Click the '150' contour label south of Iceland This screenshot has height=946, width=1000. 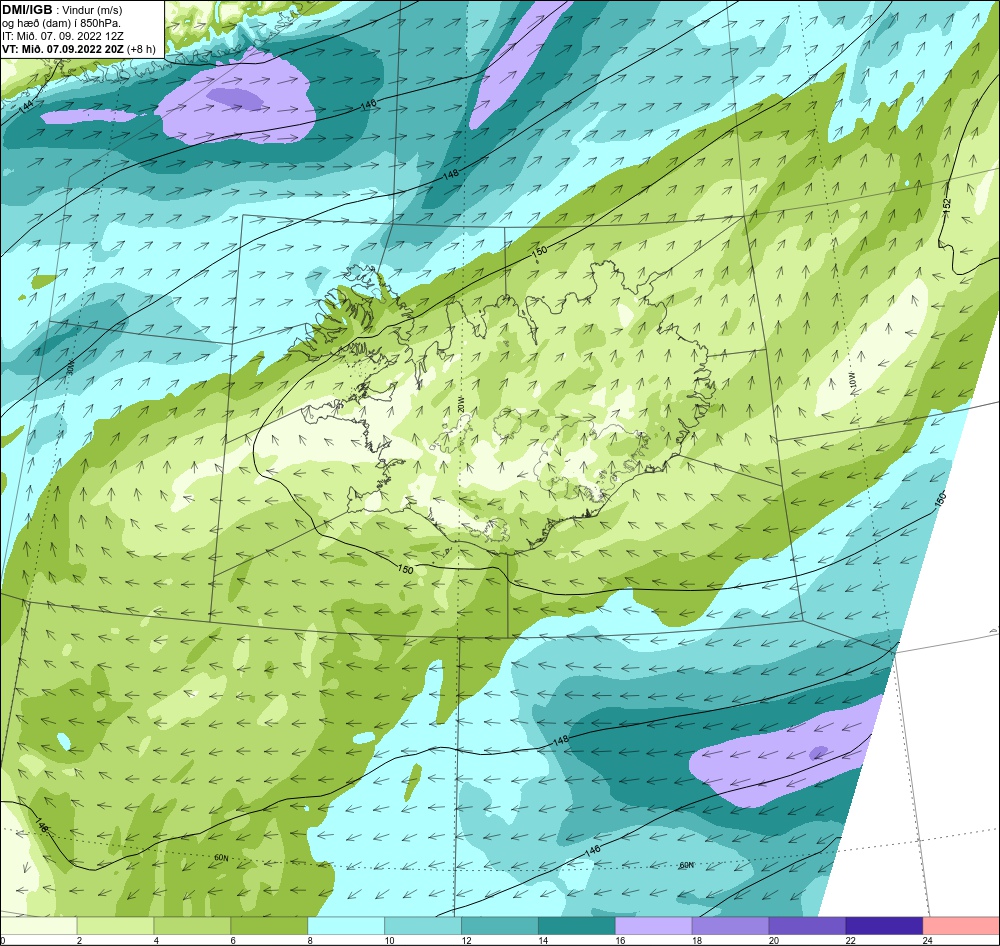pyautogui.click(x=405, y=569)
